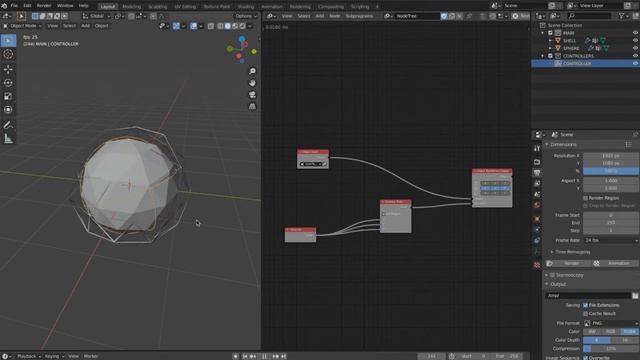Click the output folder browse icon
This screenshot has height=360, width=640.
[x=635, y=296]
